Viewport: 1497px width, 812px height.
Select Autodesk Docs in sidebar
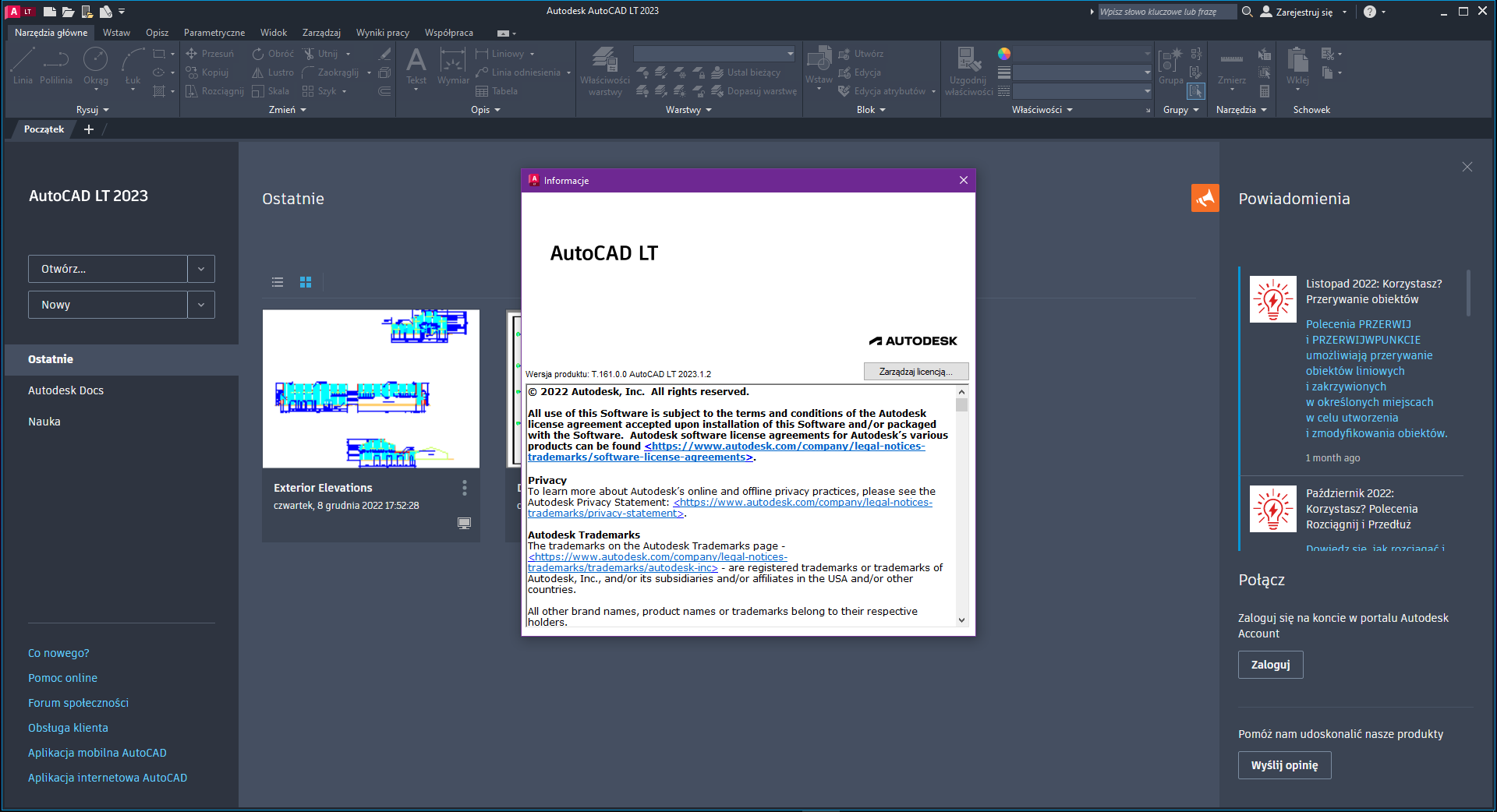pyautogui.click(x=65, y=390)
